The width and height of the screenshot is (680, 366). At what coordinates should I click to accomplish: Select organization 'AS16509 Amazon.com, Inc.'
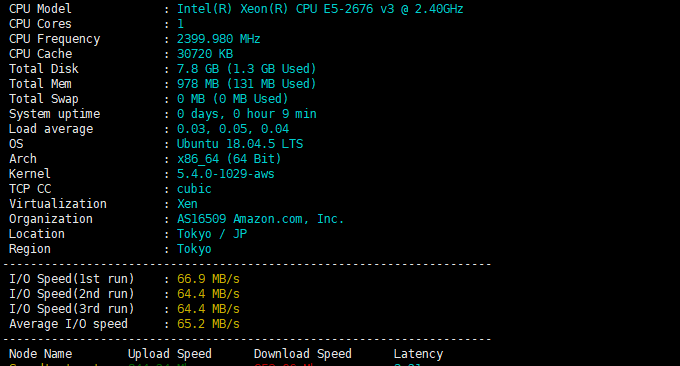(x=260, y=219)
